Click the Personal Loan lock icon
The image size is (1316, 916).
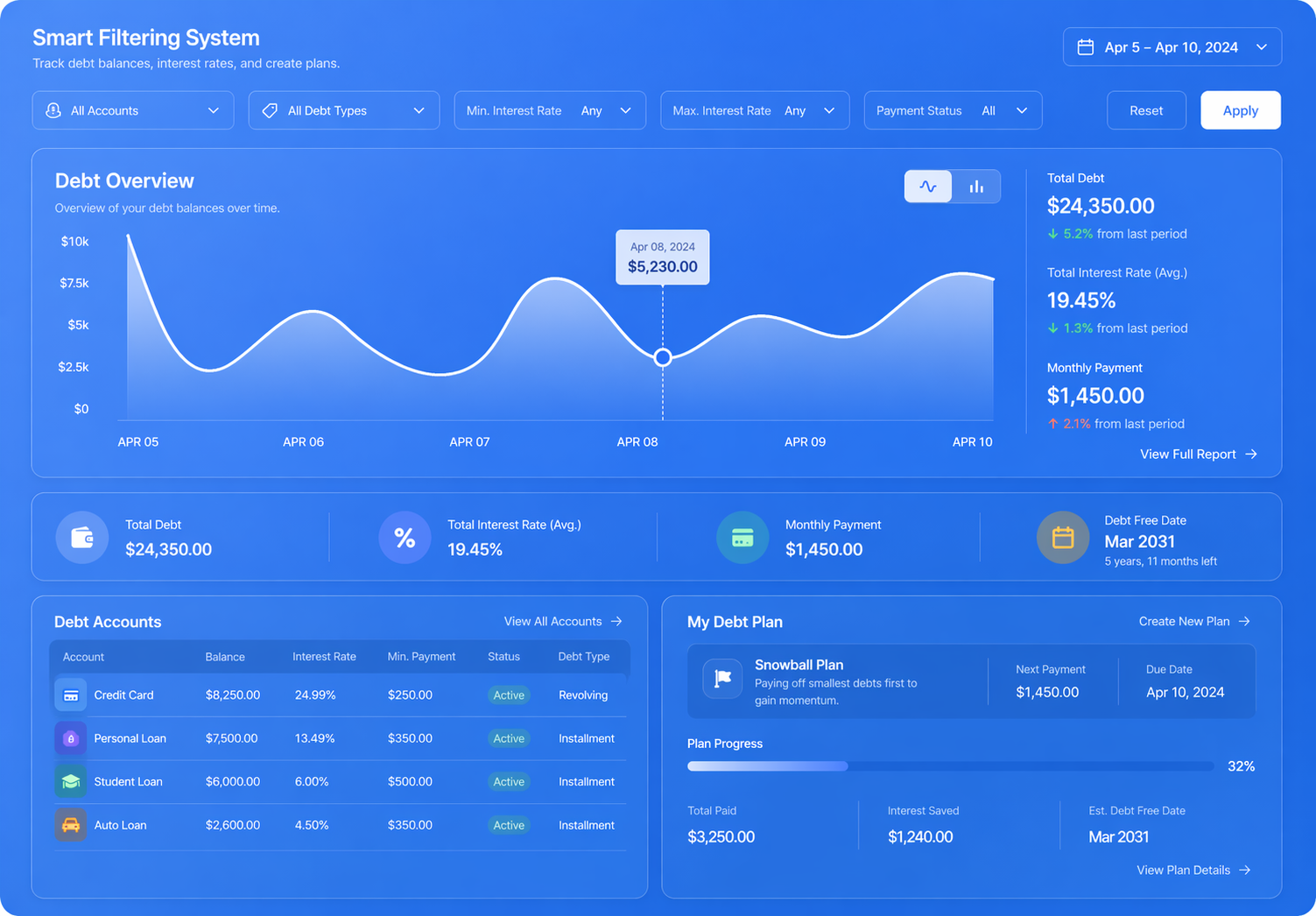click(x=71, y=738)
